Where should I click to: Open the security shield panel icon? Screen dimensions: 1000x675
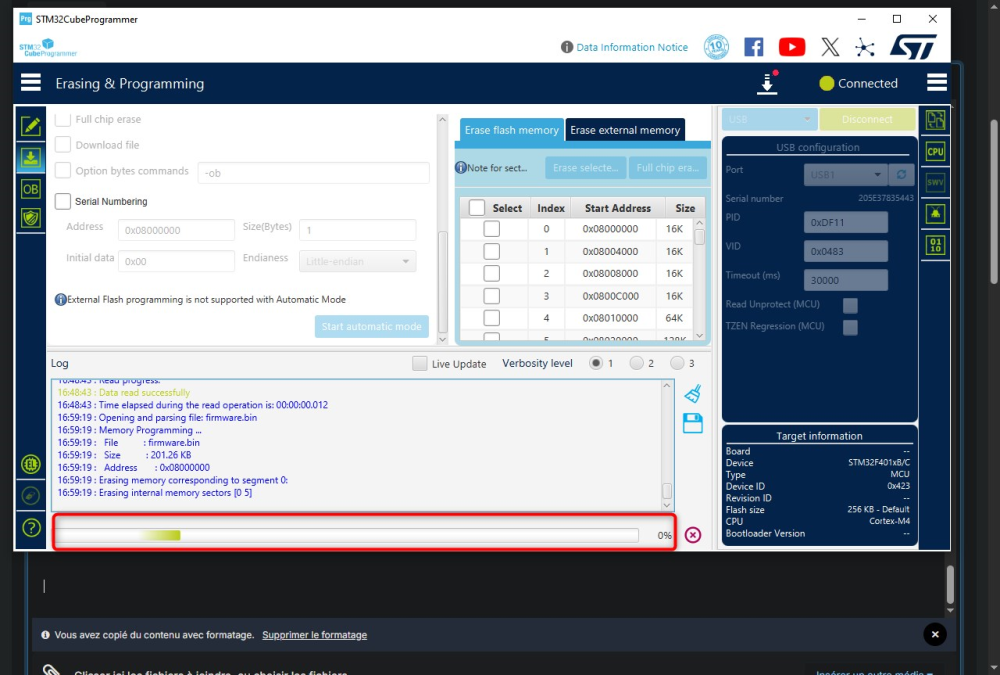31,218
